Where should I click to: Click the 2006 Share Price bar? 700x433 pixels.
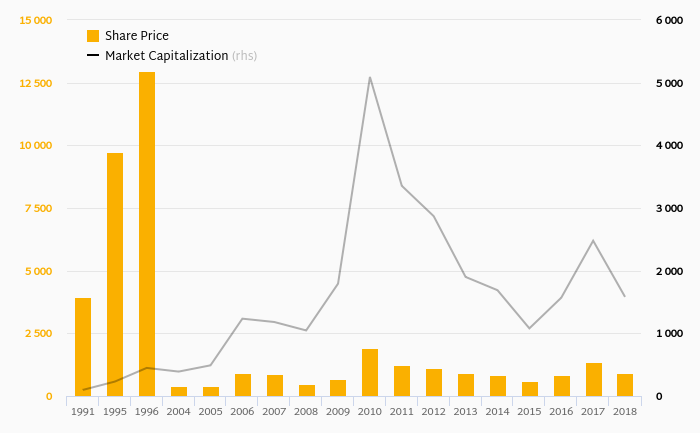(x=243, y=385)
